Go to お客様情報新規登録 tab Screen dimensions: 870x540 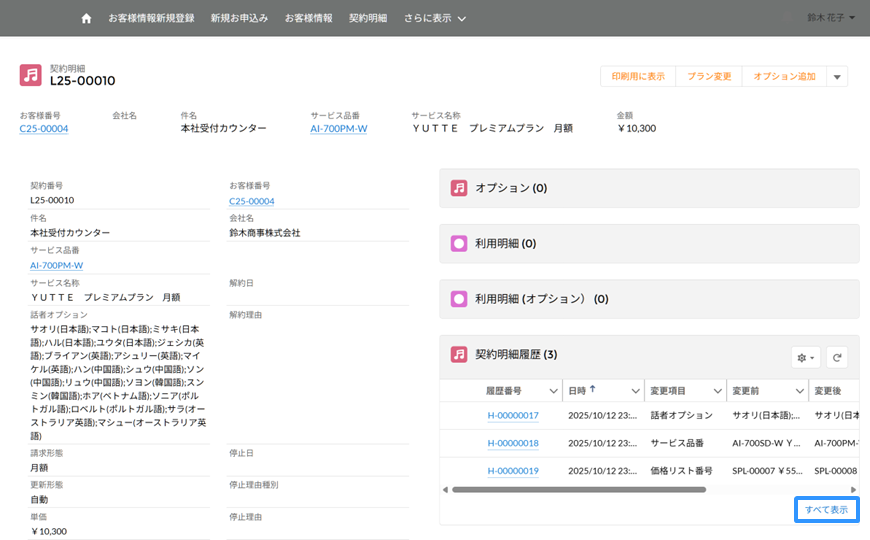pos(153,18)
